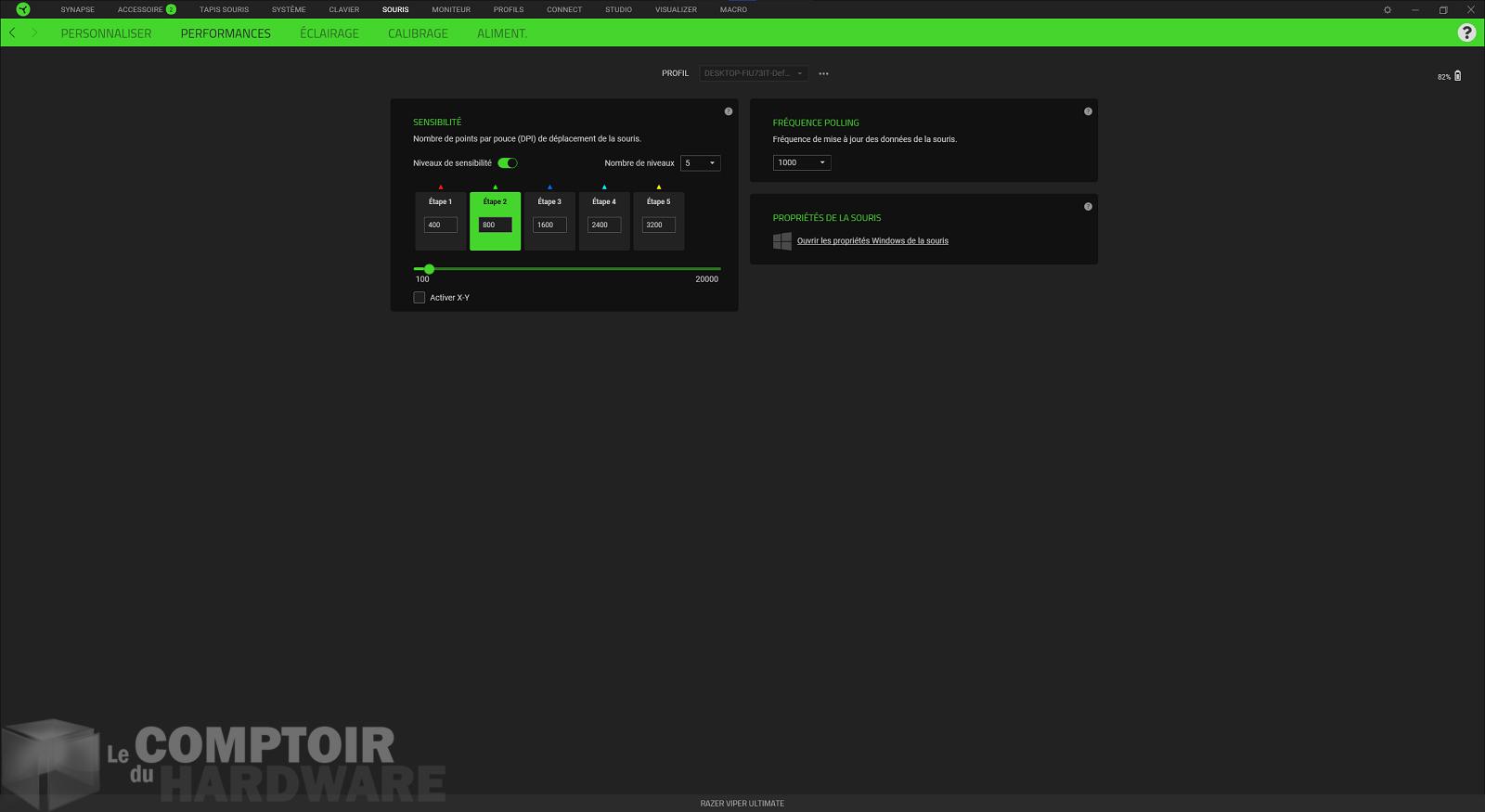Click the green marker above Étape 2
This screenshot has height=812, width=1485.
[495, 187]
